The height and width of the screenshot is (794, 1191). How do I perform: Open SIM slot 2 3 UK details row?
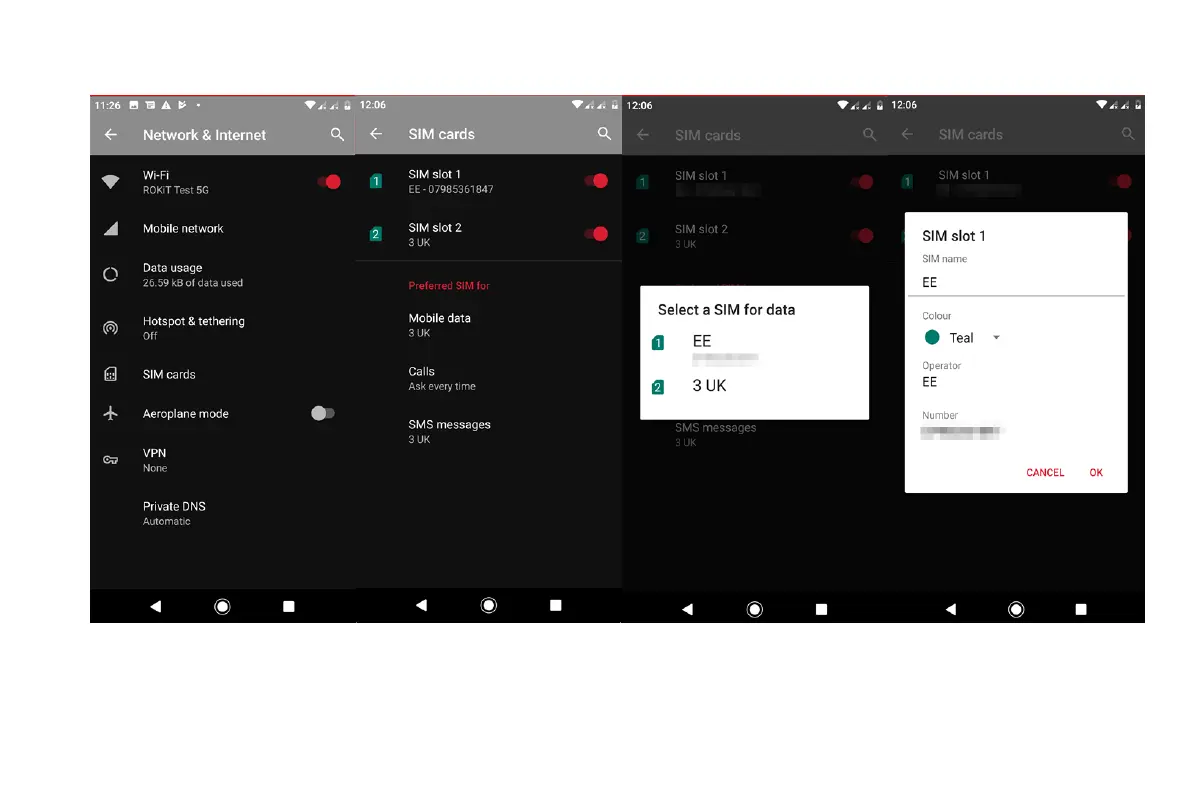pyautogui.click(x=488, y=234)
